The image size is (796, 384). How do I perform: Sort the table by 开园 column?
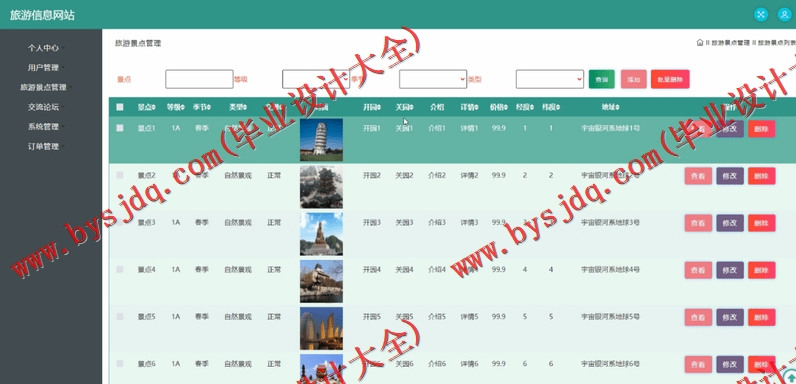point(372,107)
